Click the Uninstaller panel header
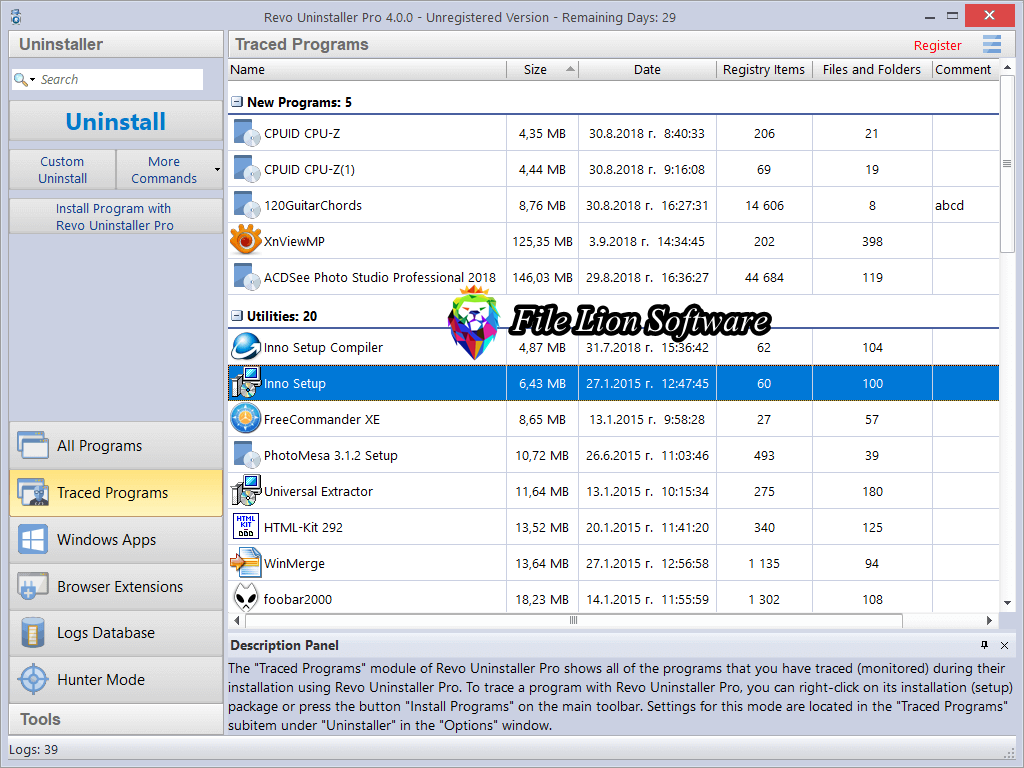Screen dimensions: 1024x768 [x=116, y=44]
